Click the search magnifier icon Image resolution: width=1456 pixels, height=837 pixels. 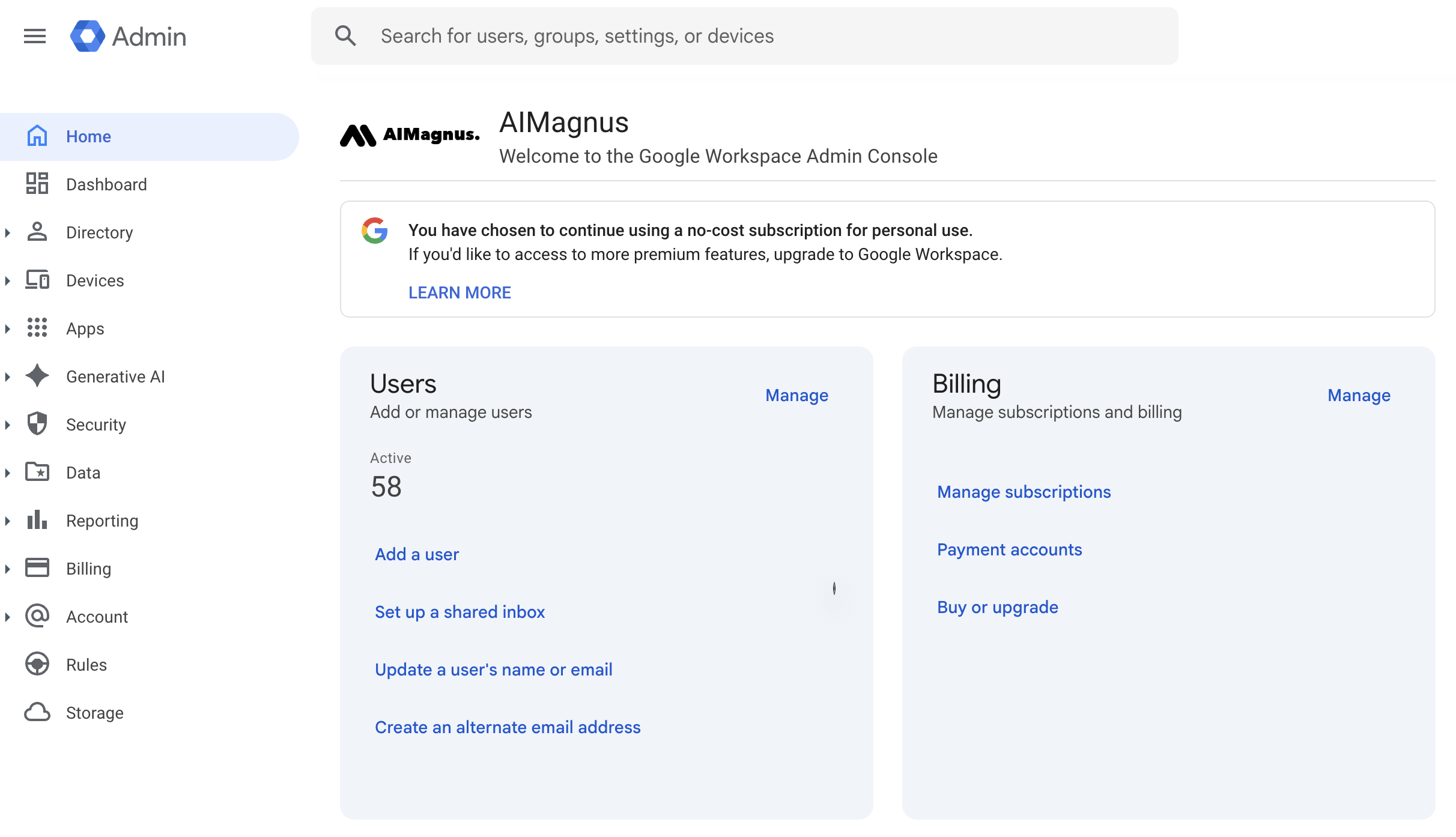coord(345,36)
